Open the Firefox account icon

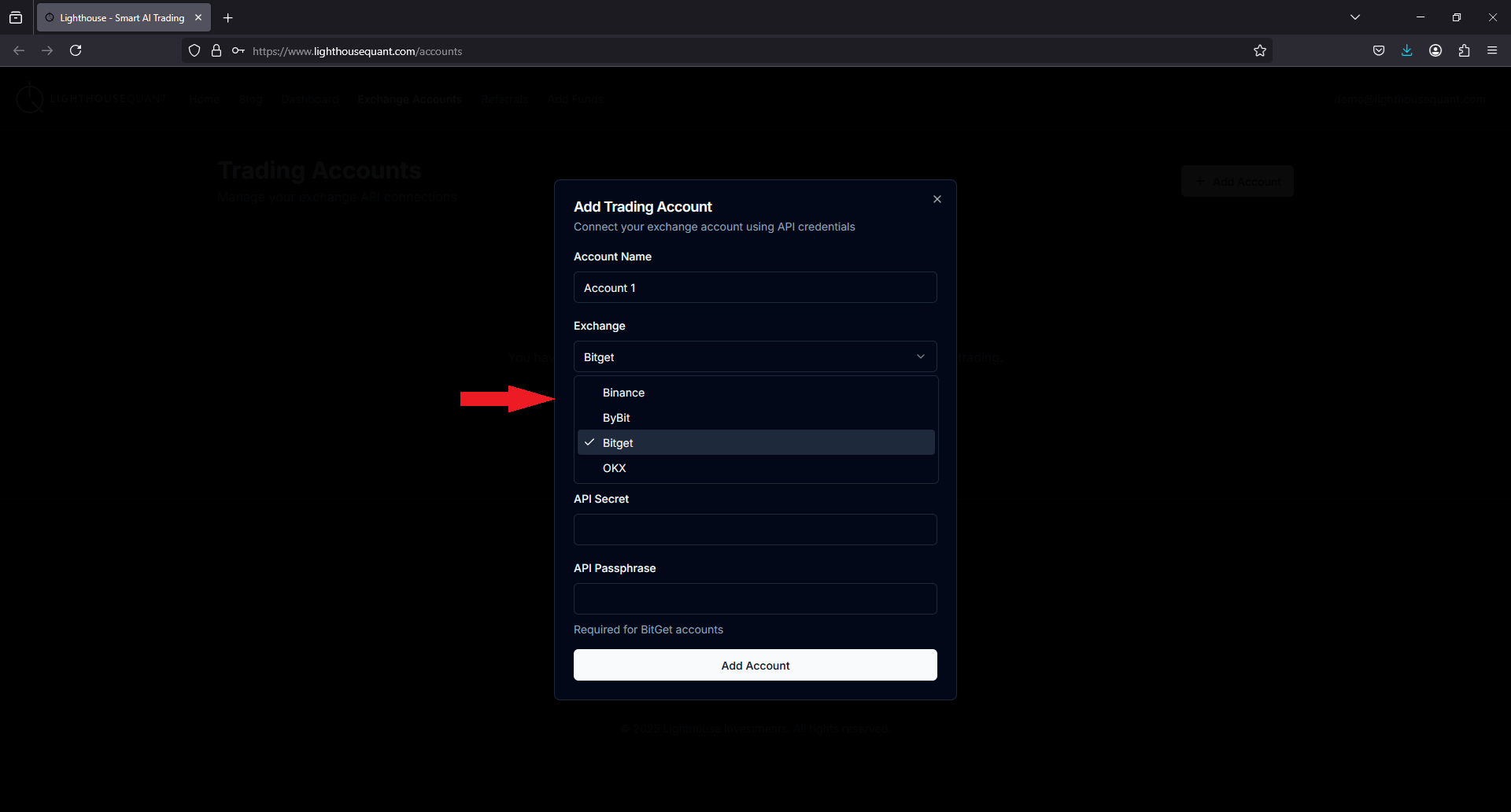coord(1435,51)
